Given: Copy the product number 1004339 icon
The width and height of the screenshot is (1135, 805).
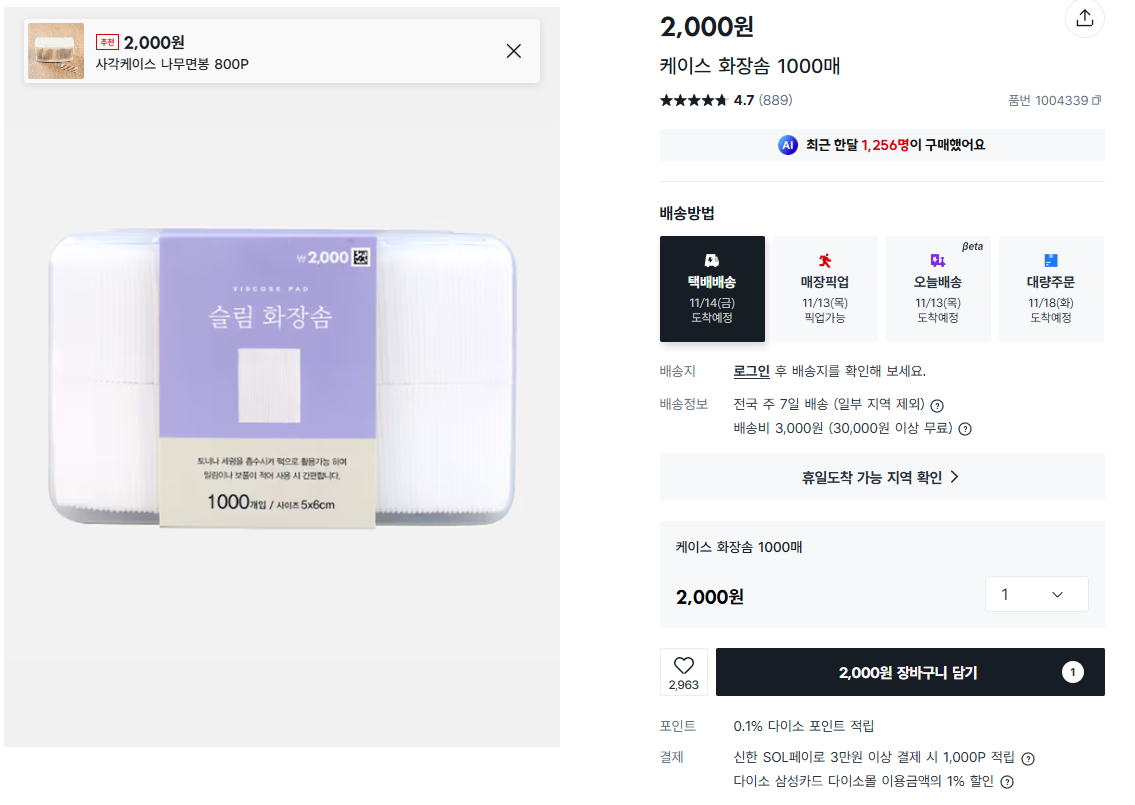Looking at the screenshot, I should [1096, 100].
